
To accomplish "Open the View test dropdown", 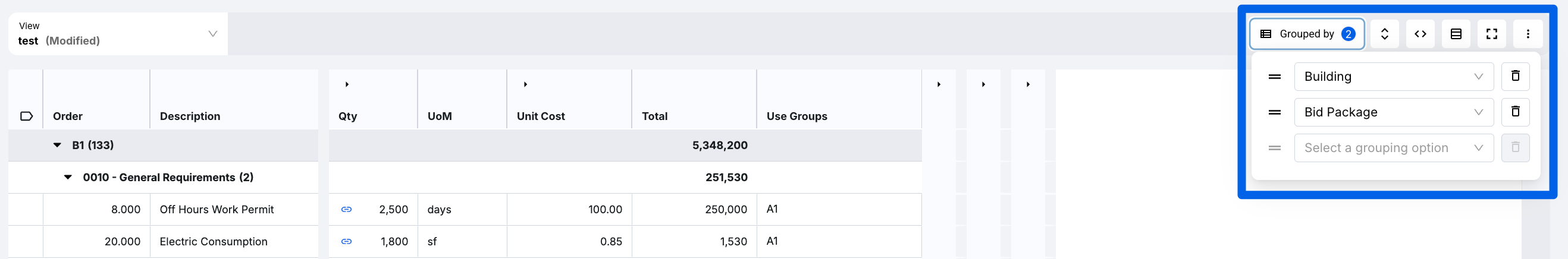I will pyautogui.click(x=118, y=34).
